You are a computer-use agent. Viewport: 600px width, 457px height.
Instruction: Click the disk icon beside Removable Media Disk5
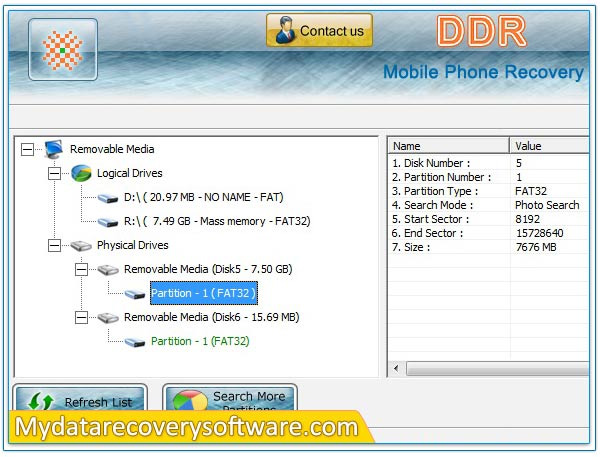(x=108, y=270)
